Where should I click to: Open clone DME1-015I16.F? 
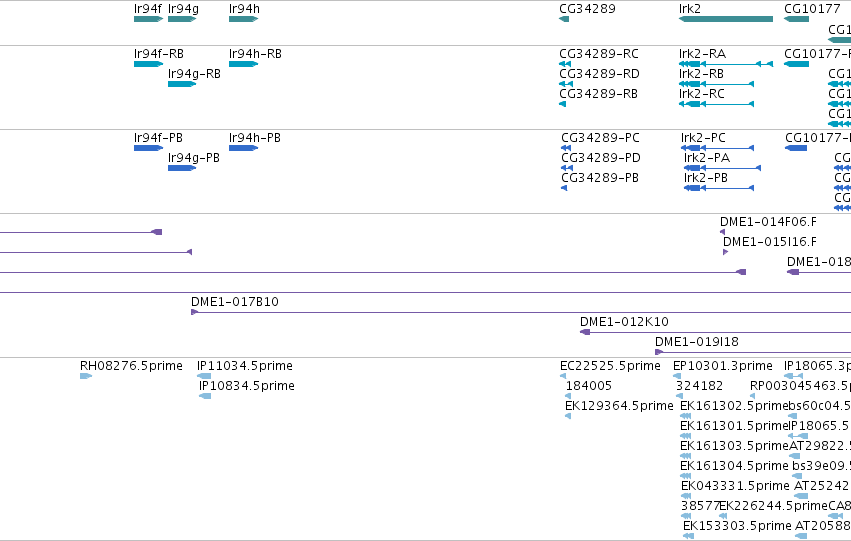(x=725, y=252)
